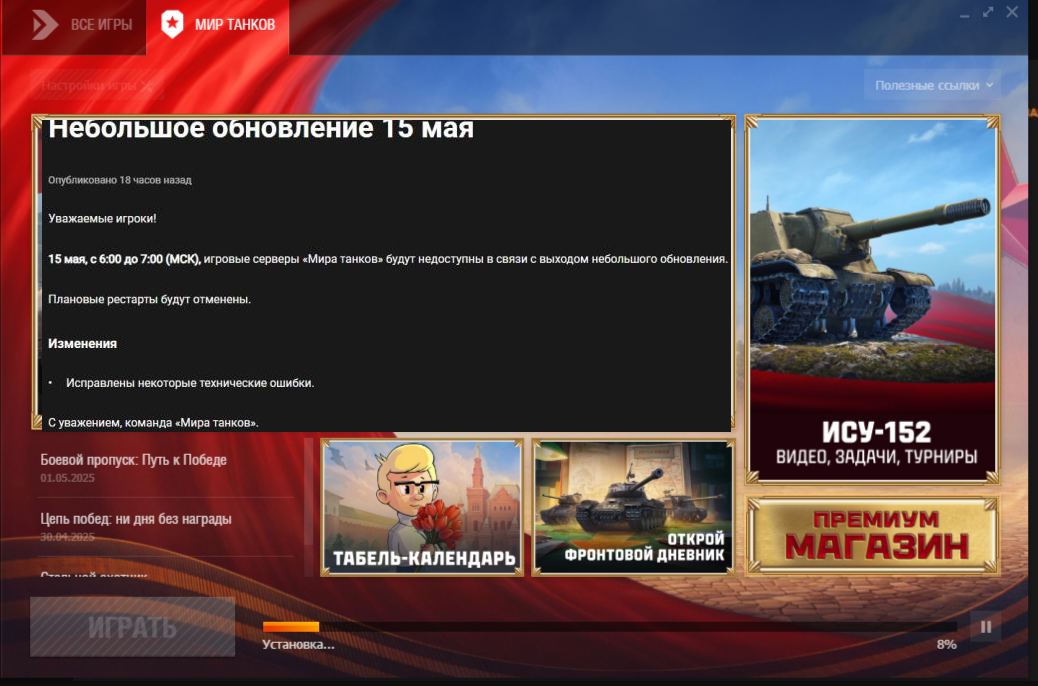Switch to the МИР ТАНКОВ tab
1038x686 pixels.
[x=217, y=26]
